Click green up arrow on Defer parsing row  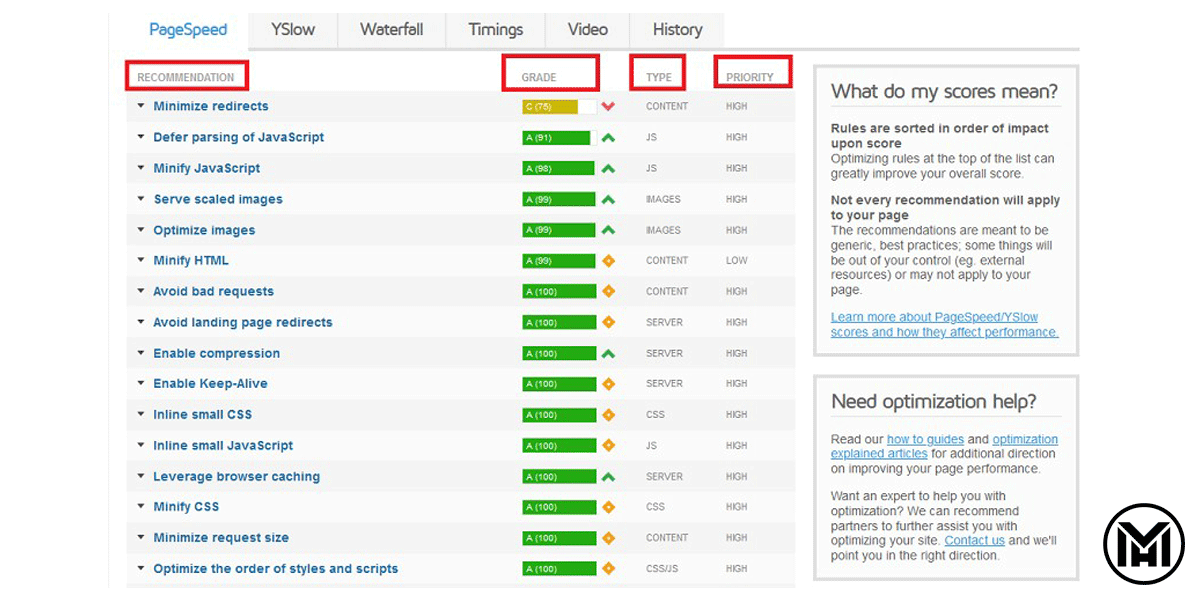(x=608, y=138)
